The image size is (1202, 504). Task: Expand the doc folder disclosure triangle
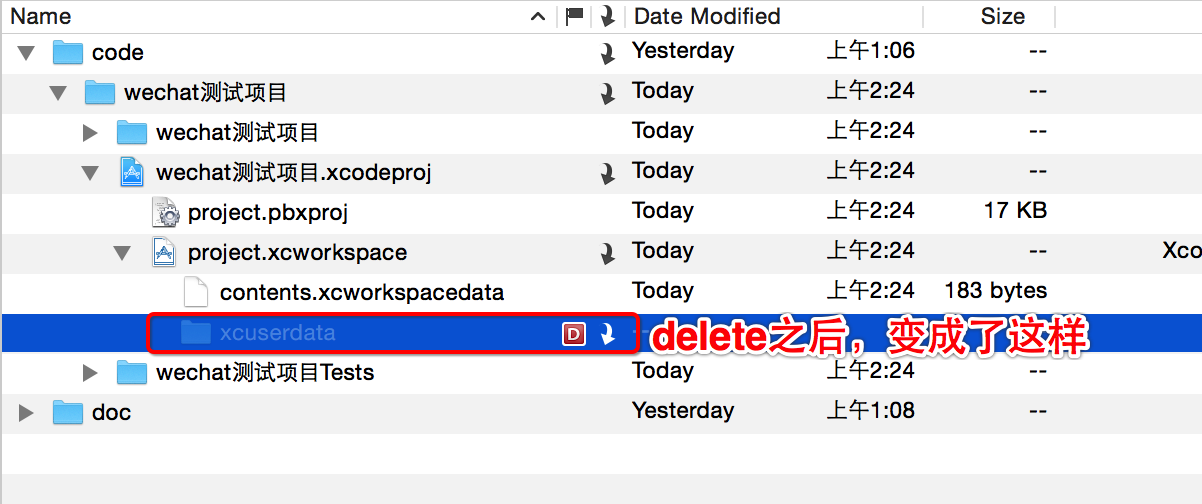point(26,412)
